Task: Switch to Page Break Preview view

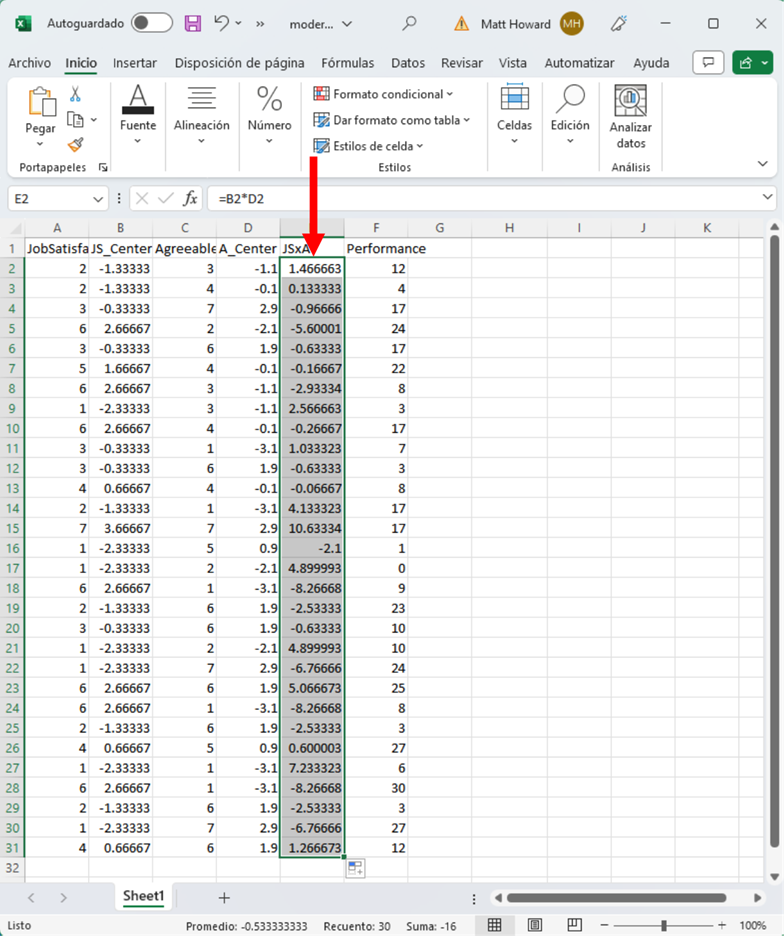Action: [x=574, y=925]
